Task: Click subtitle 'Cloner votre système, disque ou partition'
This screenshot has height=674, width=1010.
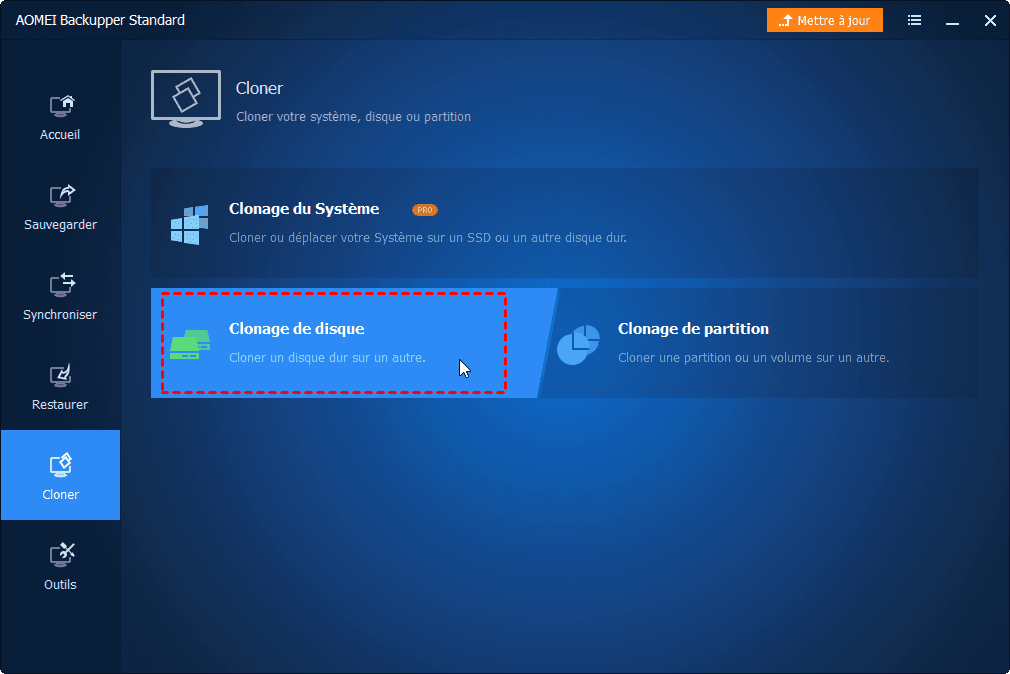Action: [x=354, y=117]
